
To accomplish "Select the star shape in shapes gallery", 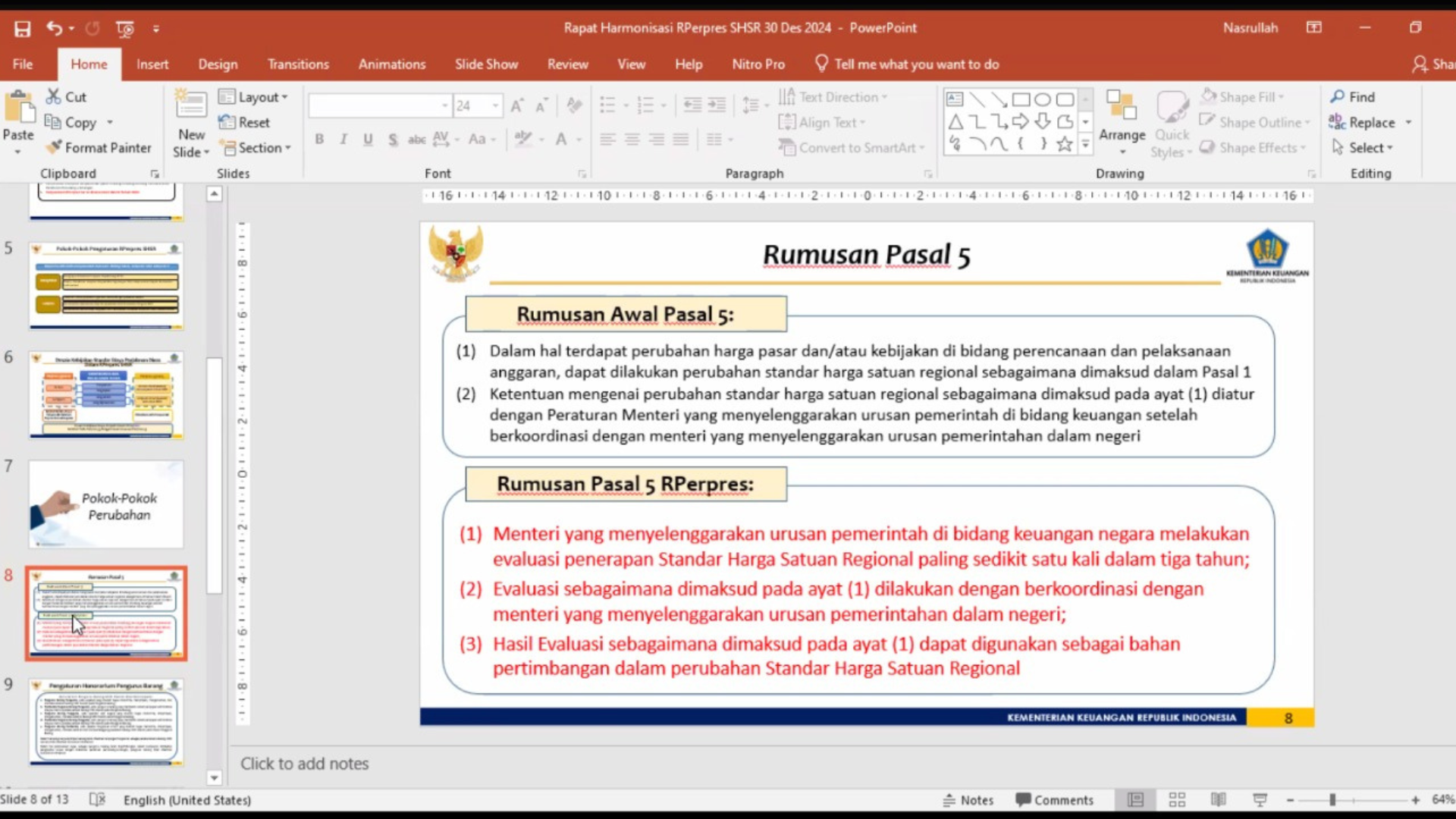I will (1065, 143).
